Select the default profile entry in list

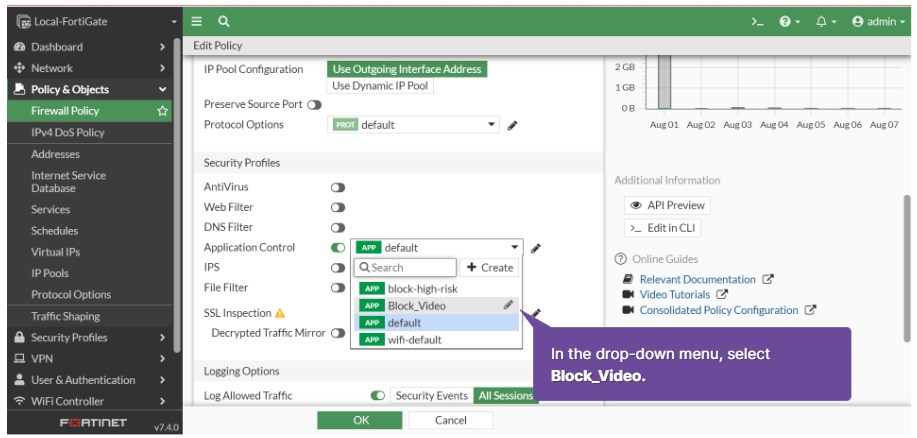click(436, 323)
